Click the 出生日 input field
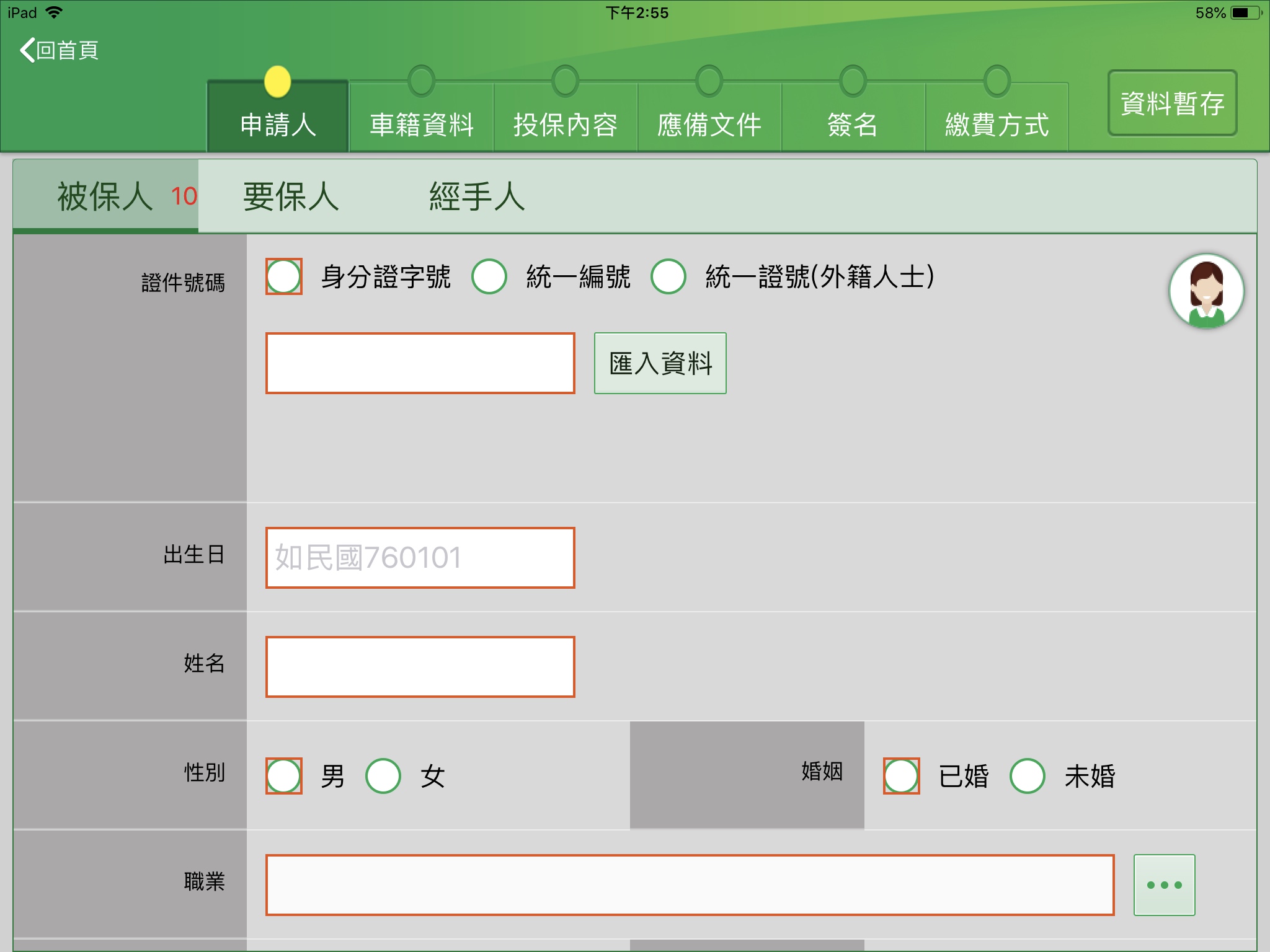 420,557
